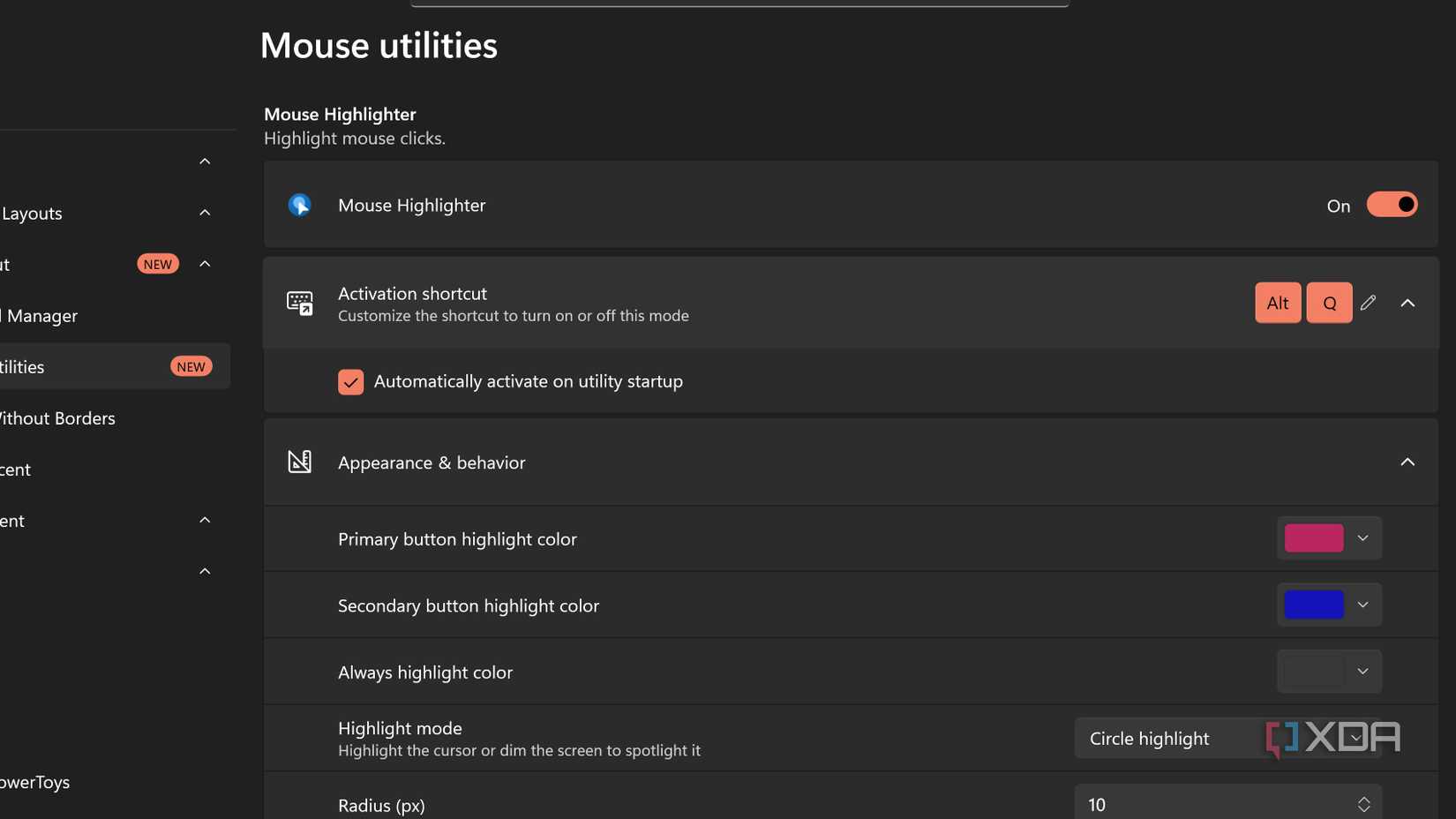Viewport: 1456px width, 819px height.
Task: Click the blue secondary highlight color swatch
Action: point(1314,605)
